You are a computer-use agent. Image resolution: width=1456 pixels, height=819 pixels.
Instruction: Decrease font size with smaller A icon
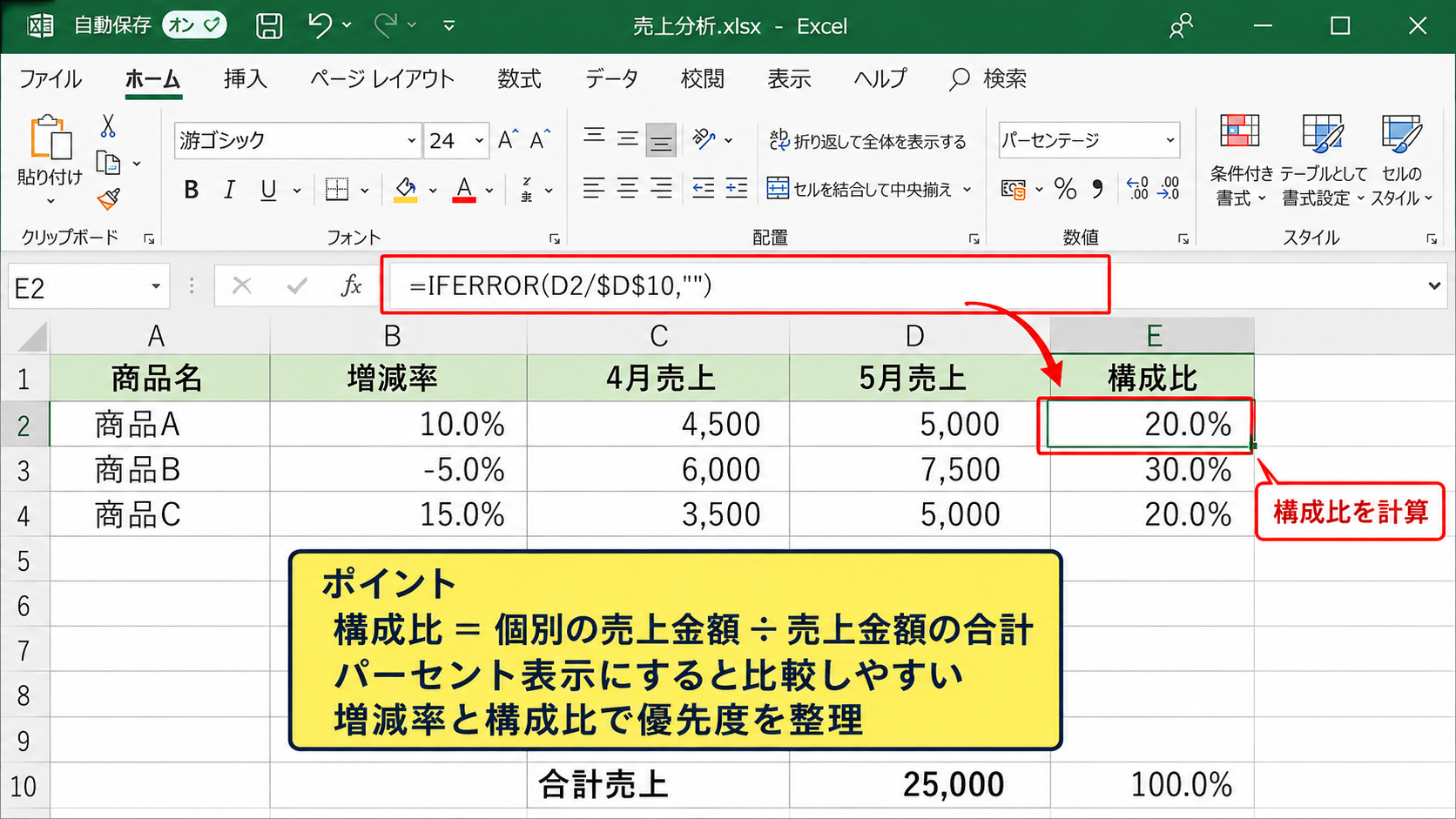(540, 140)
